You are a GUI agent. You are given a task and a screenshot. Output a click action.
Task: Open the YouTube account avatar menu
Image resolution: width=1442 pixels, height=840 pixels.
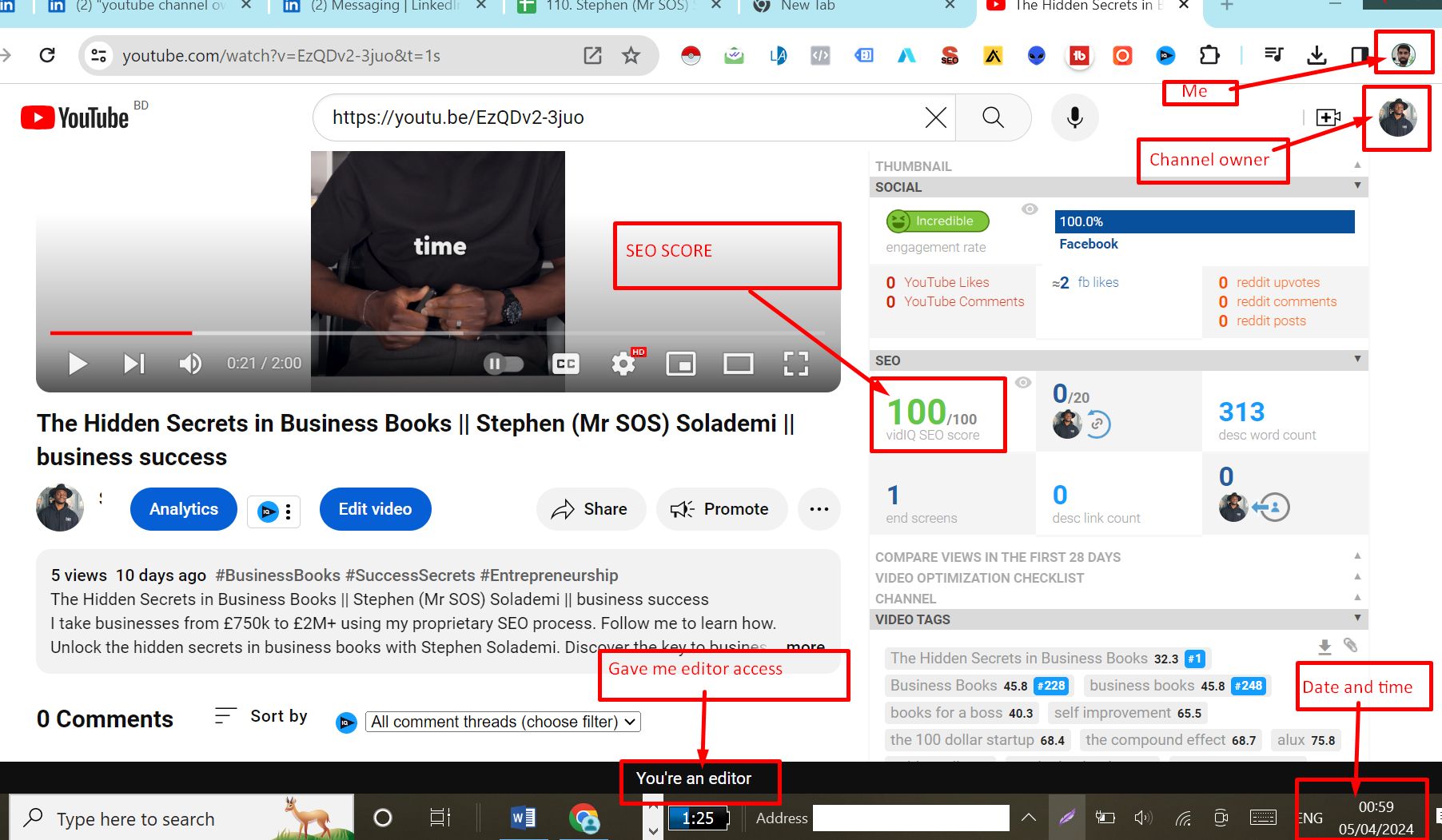1397,117
